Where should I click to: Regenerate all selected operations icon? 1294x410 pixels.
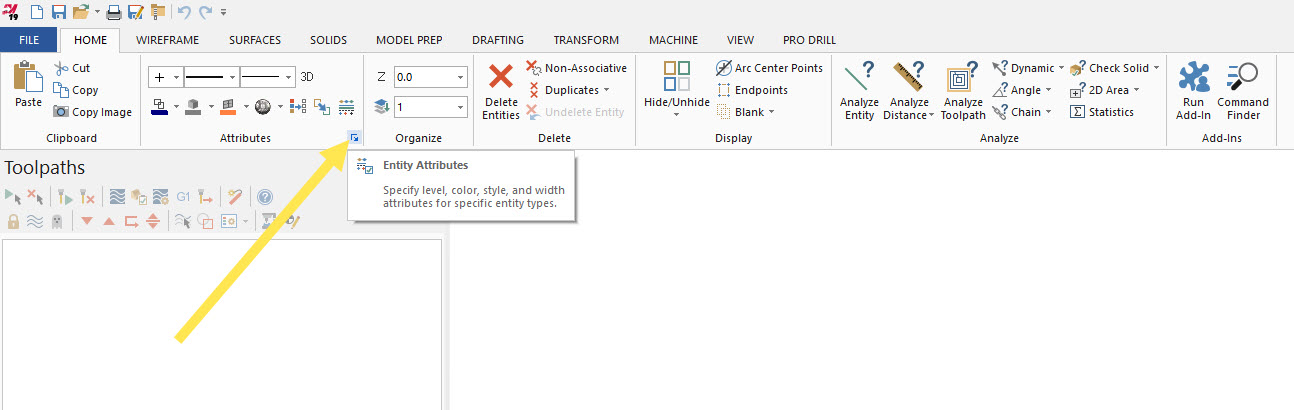65,197
